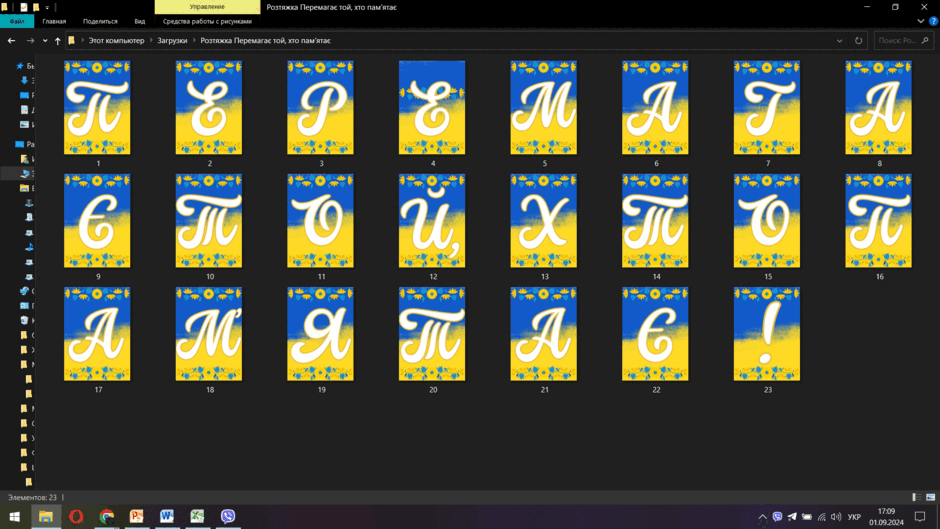Select image thumbnail 23 exclamation mark
This screenshot has height=529, width=940.
coord(767,334)
